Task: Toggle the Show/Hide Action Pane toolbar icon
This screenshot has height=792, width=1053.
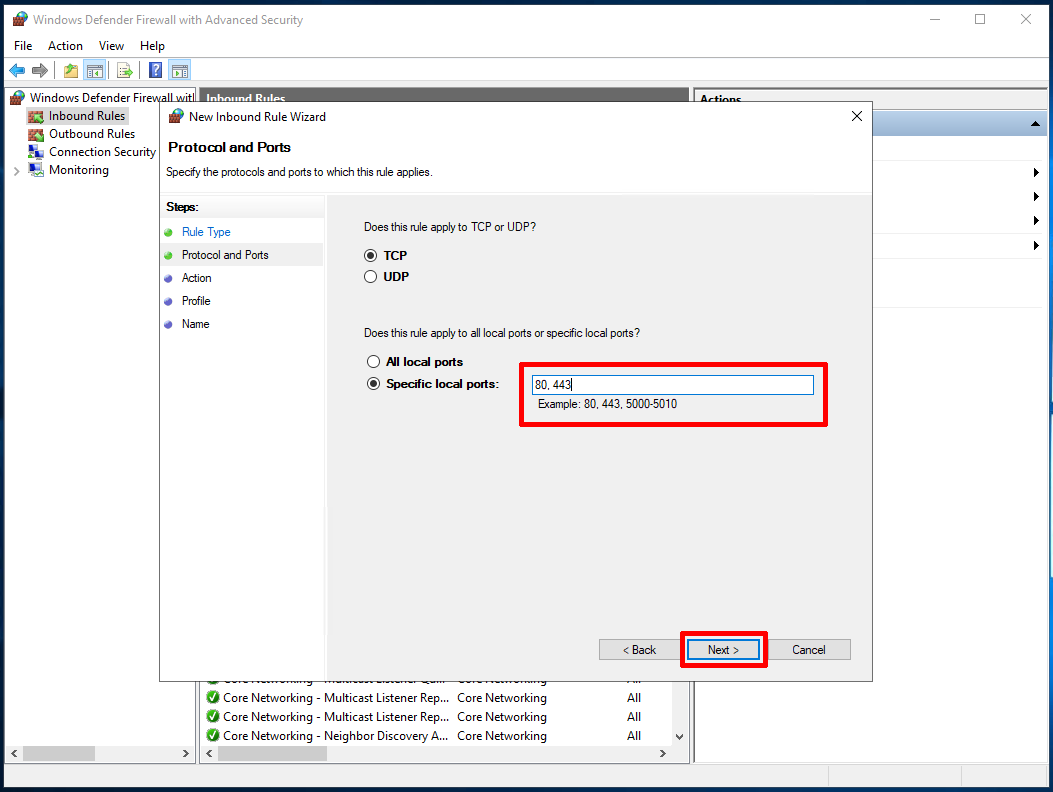Action: pos(180,70)
